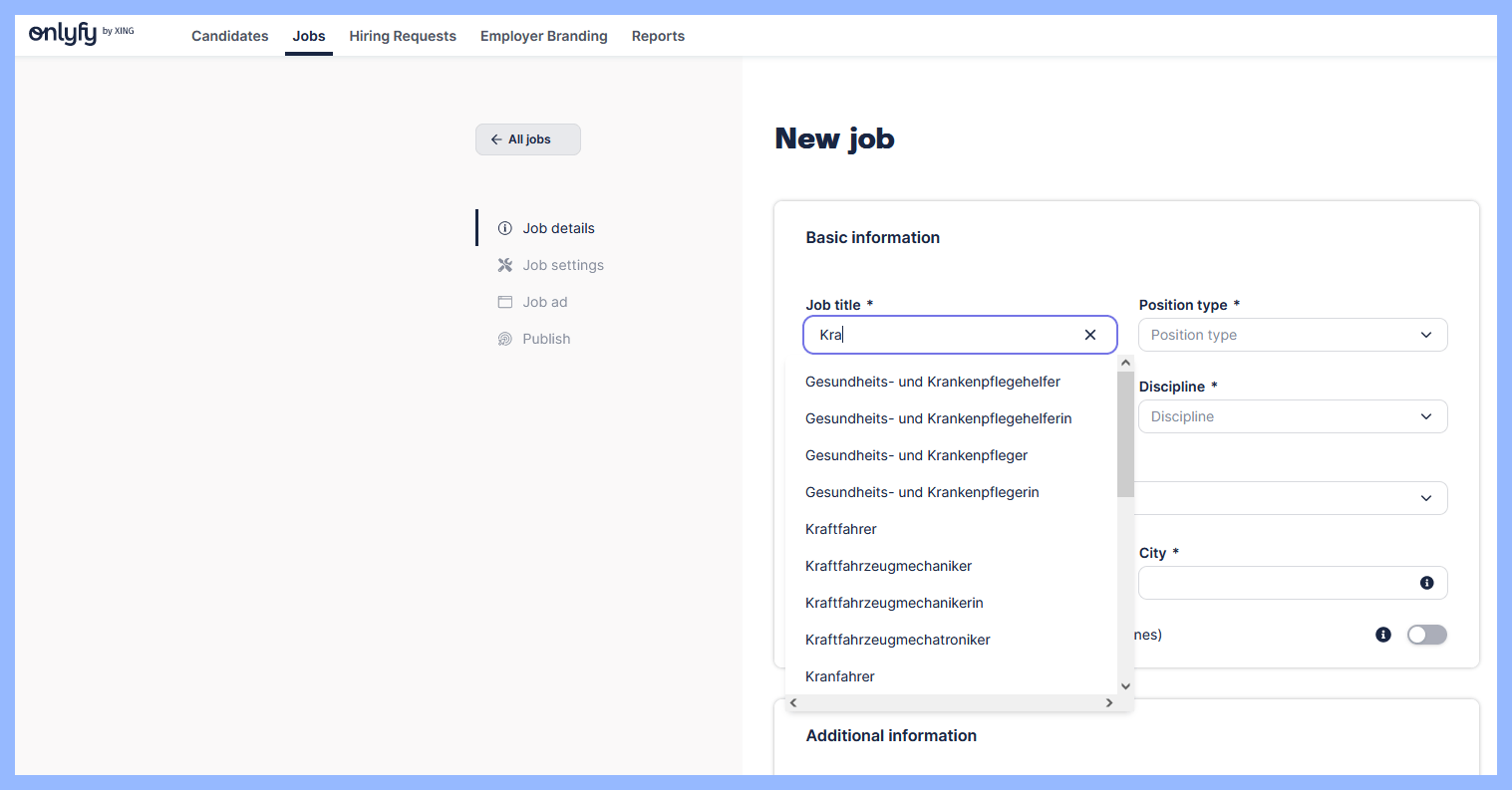Open the Hiring Requests section
1512x790 pixels.
[x=403, y=36]
